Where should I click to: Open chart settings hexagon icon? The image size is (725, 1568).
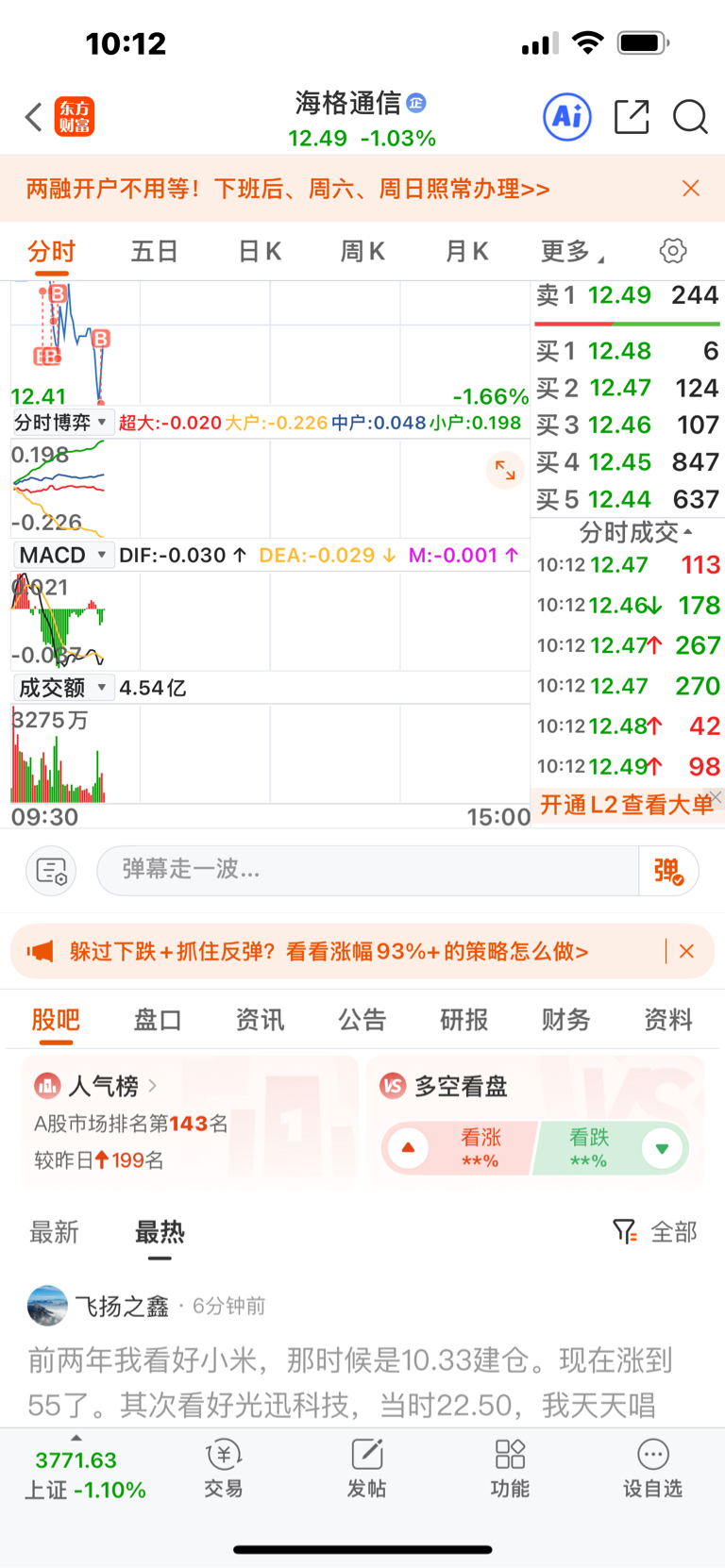(x=673, y=251)
